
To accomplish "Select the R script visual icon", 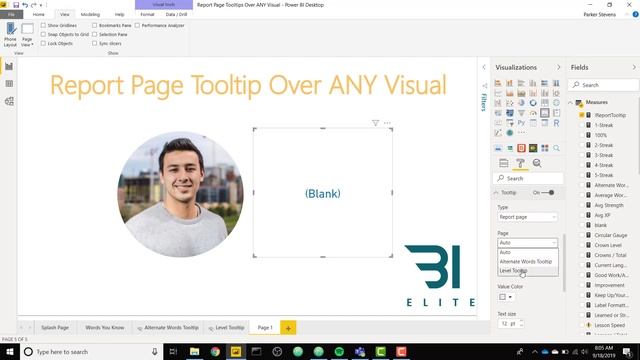I will pyautogui.click(x=556, y=122).
